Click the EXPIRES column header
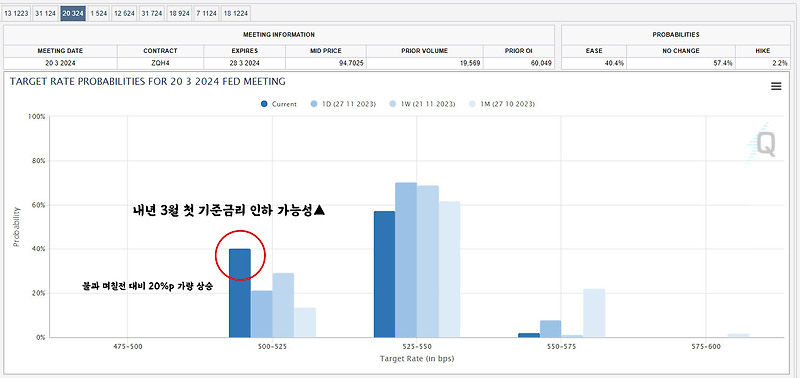This screenshot has height=378, width=800. [244, 51]
